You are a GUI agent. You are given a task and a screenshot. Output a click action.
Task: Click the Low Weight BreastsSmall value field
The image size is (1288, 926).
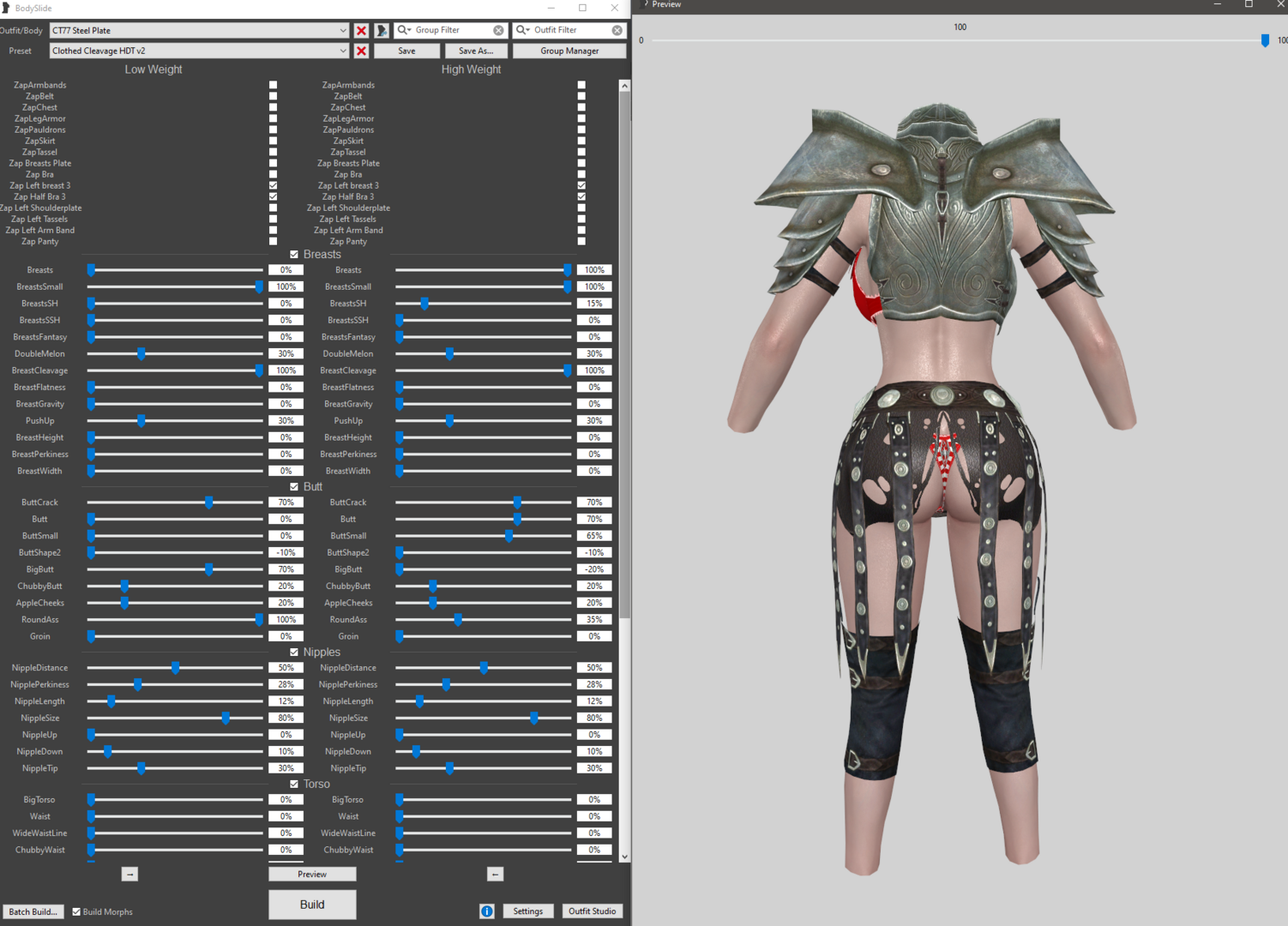286,287
